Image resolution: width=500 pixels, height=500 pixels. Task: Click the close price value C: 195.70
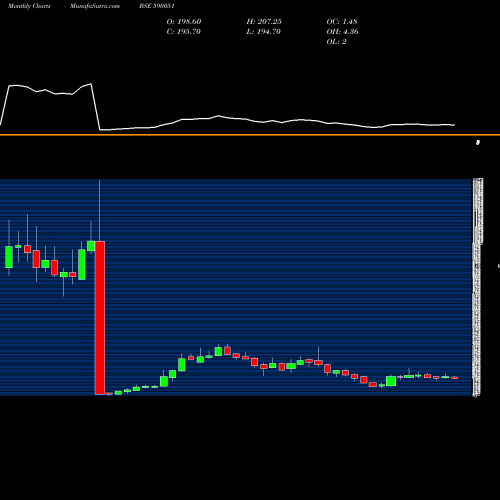[x=183, y=32]
